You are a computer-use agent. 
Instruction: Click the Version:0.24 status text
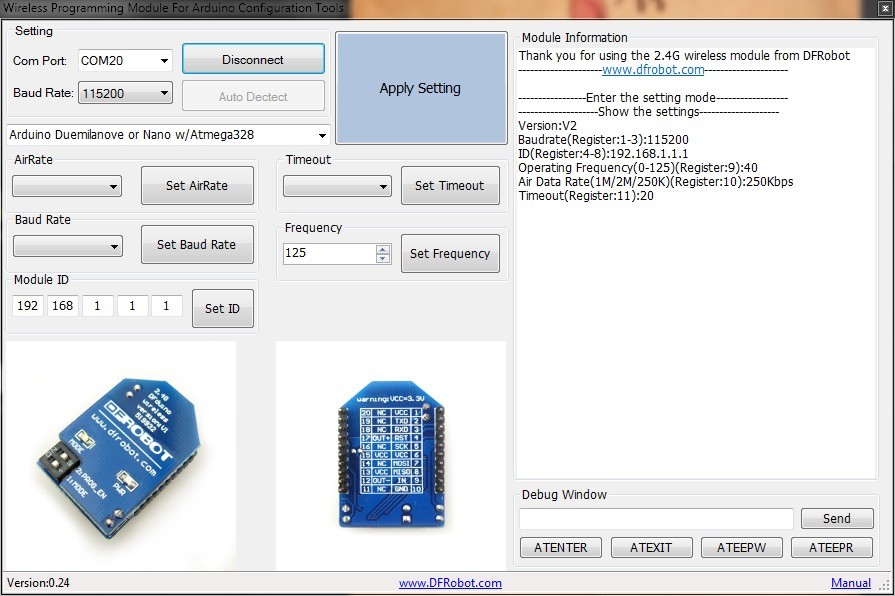[x=38, y=583]
